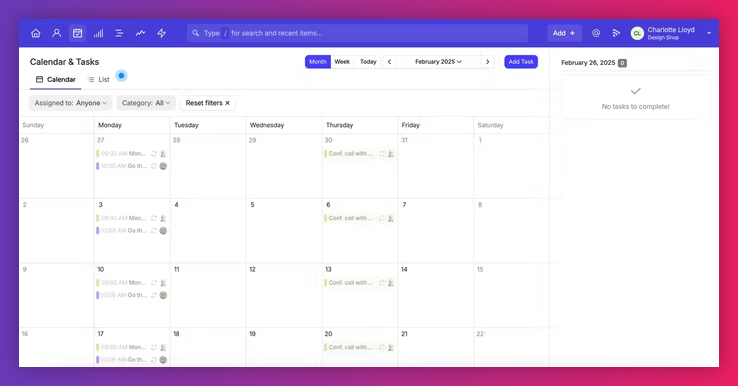Click gray assignee avatar on Monday 3 Go th... event
Image resolution: width=738 pixels, height=386 pixels.
(163, 231)
